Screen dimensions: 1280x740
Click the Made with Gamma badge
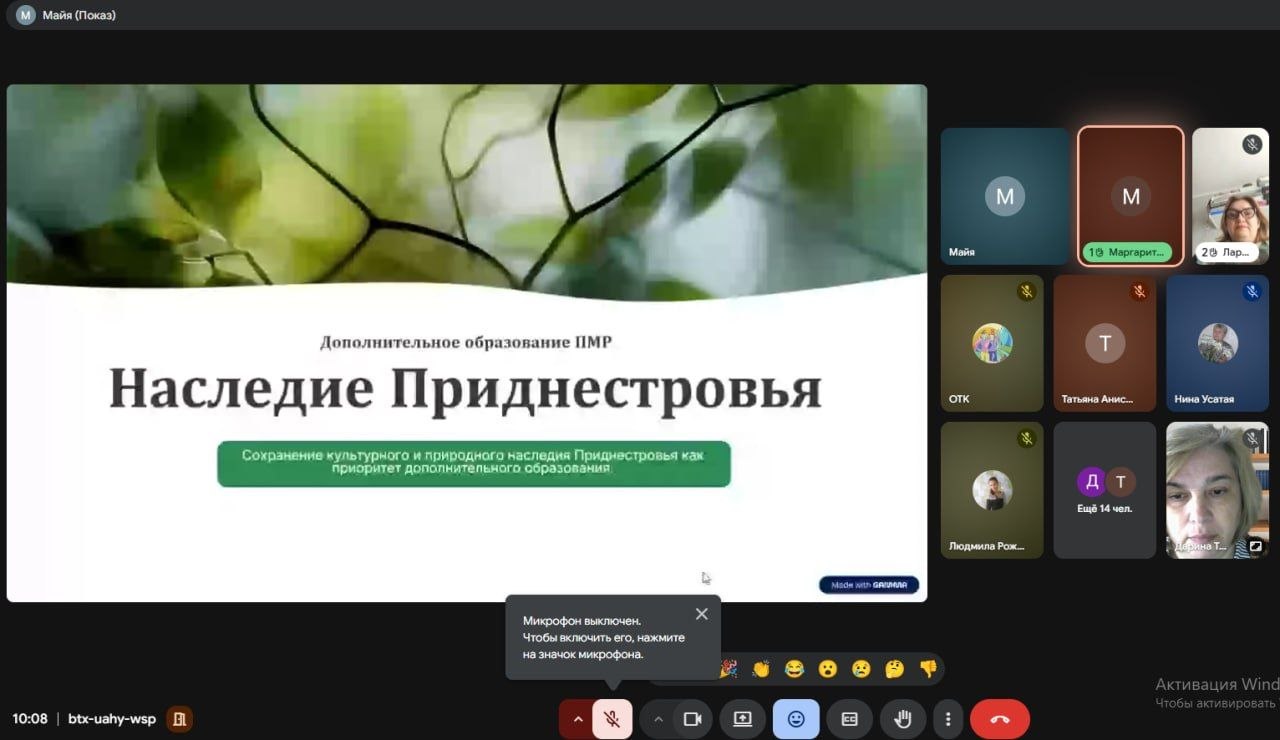click(868, 585)
